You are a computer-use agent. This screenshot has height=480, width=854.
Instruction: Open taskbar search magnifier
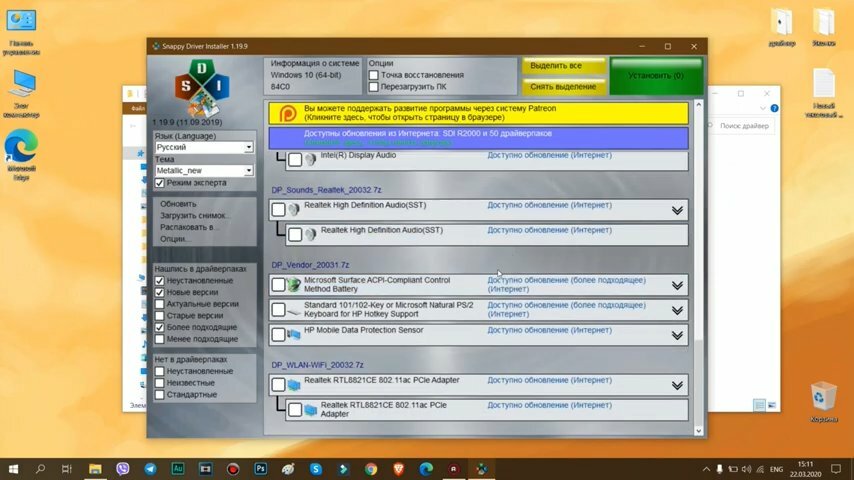click(40, 469)
